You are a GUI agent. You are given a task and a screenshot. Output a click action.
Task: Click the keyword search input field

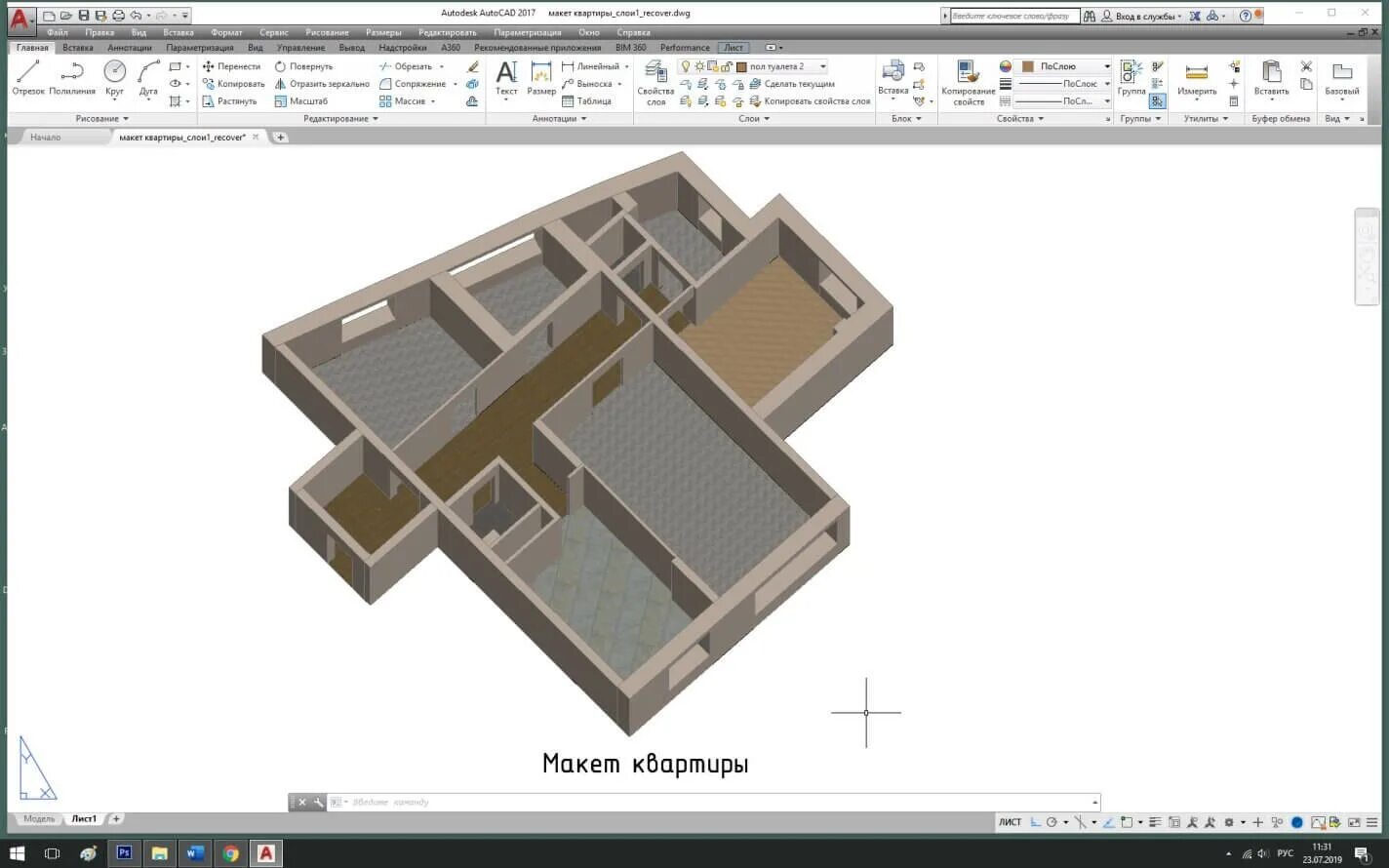point(1013,16)
